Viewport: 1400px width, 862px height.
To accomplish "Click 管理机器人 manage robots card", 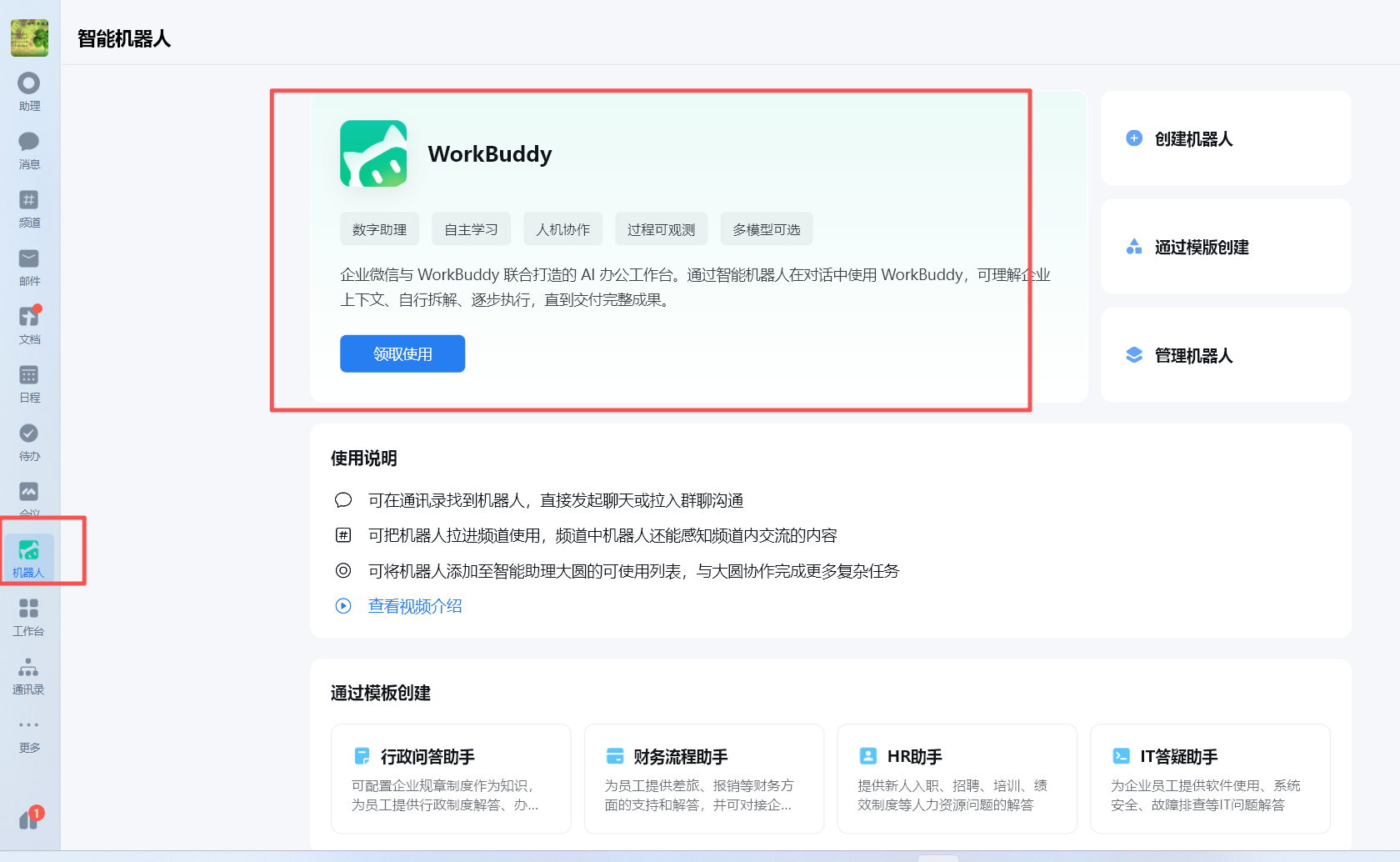I will 1225,355.
